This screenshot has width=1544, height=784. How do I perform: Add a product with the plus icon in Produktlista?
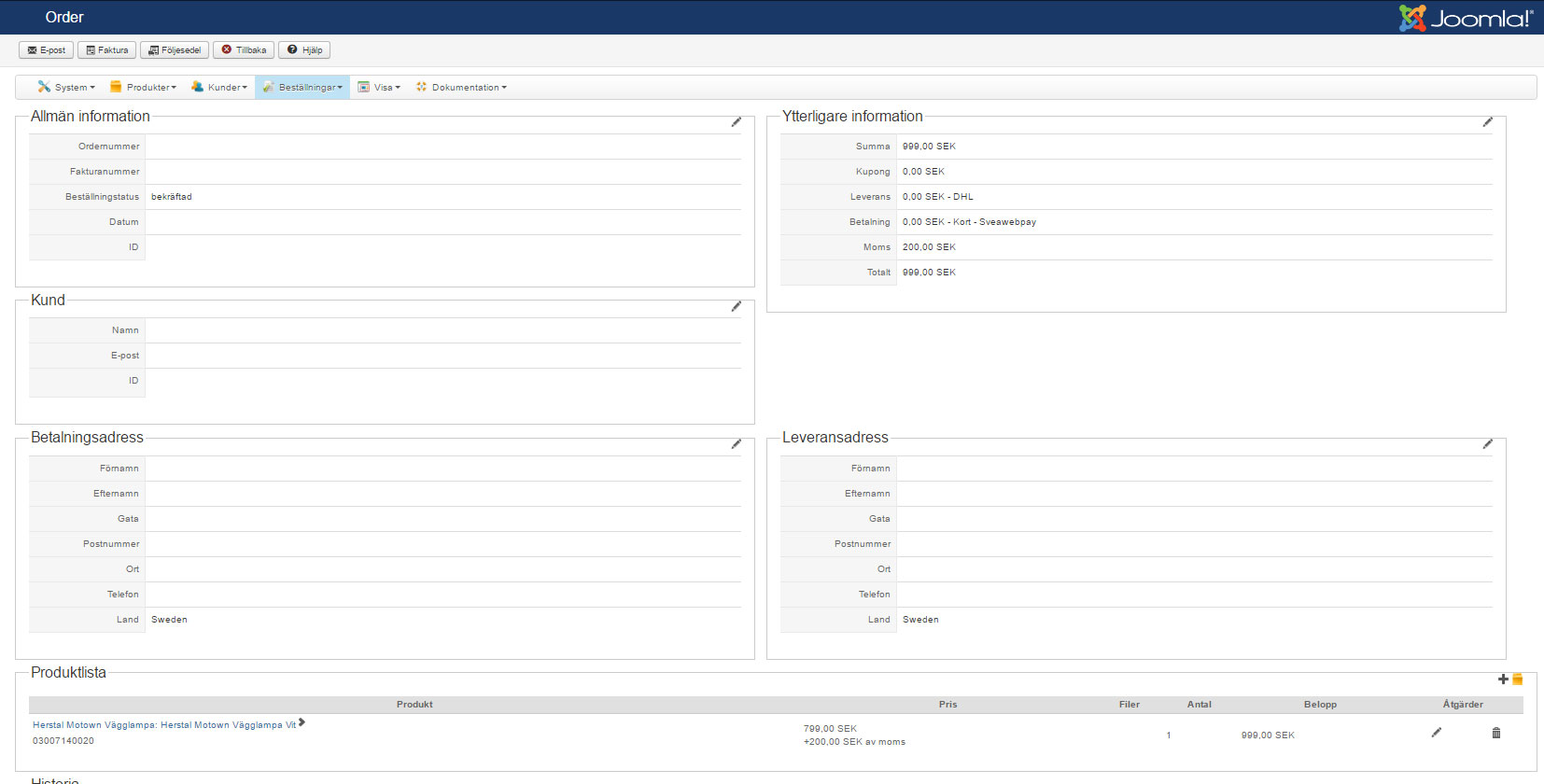tap(1503, 679)
